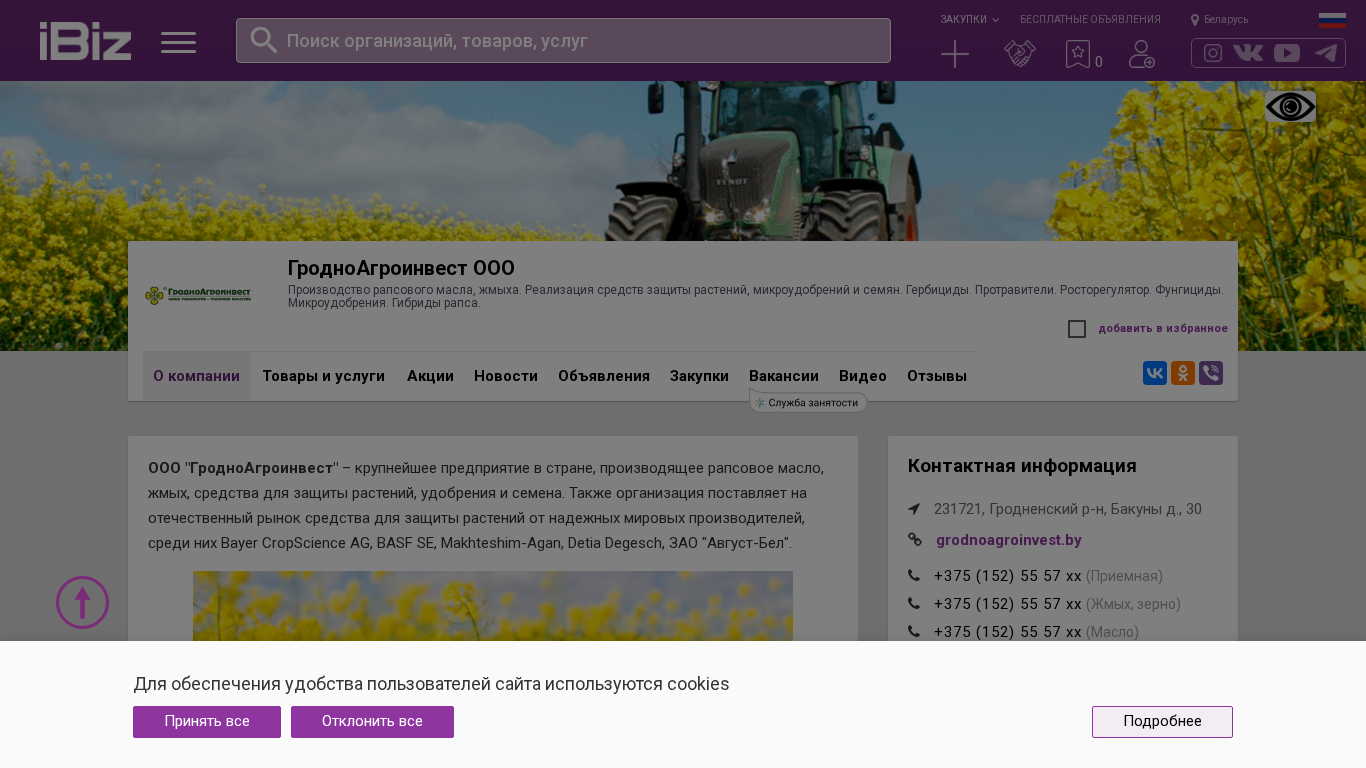Share via Odnoklassniki icon
Image resolution: width=1366 pixels, height=768 pixels.
point(1183,373)
